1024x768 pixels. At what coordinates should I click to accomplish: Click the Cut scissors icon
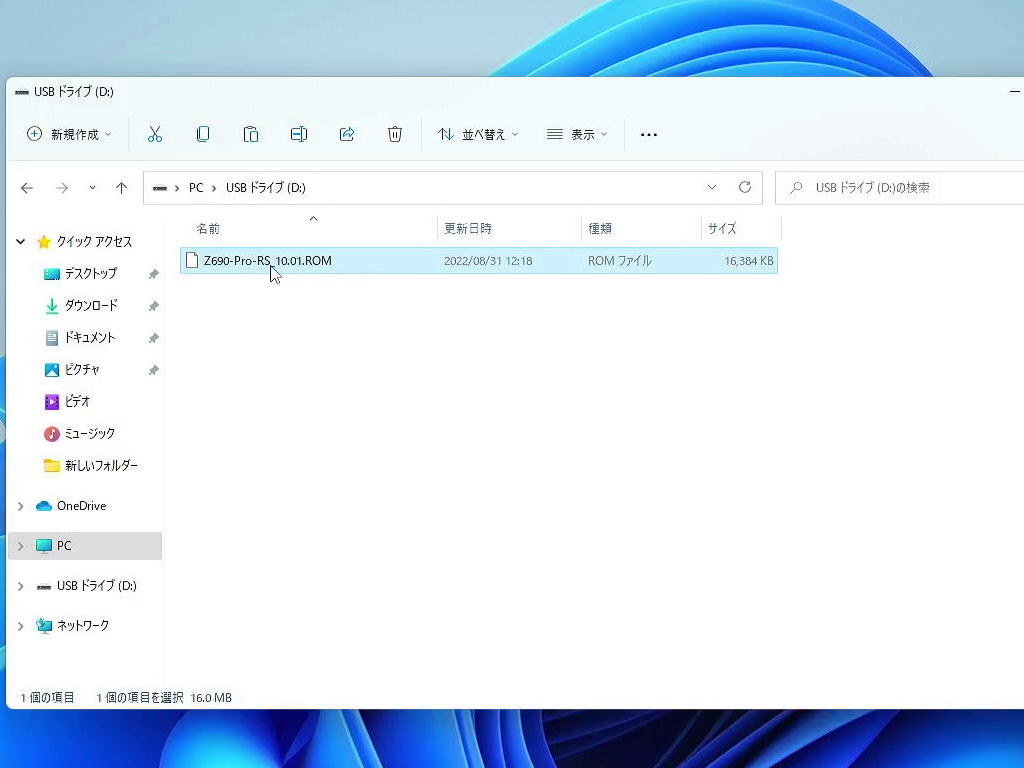tap(155, 135)
